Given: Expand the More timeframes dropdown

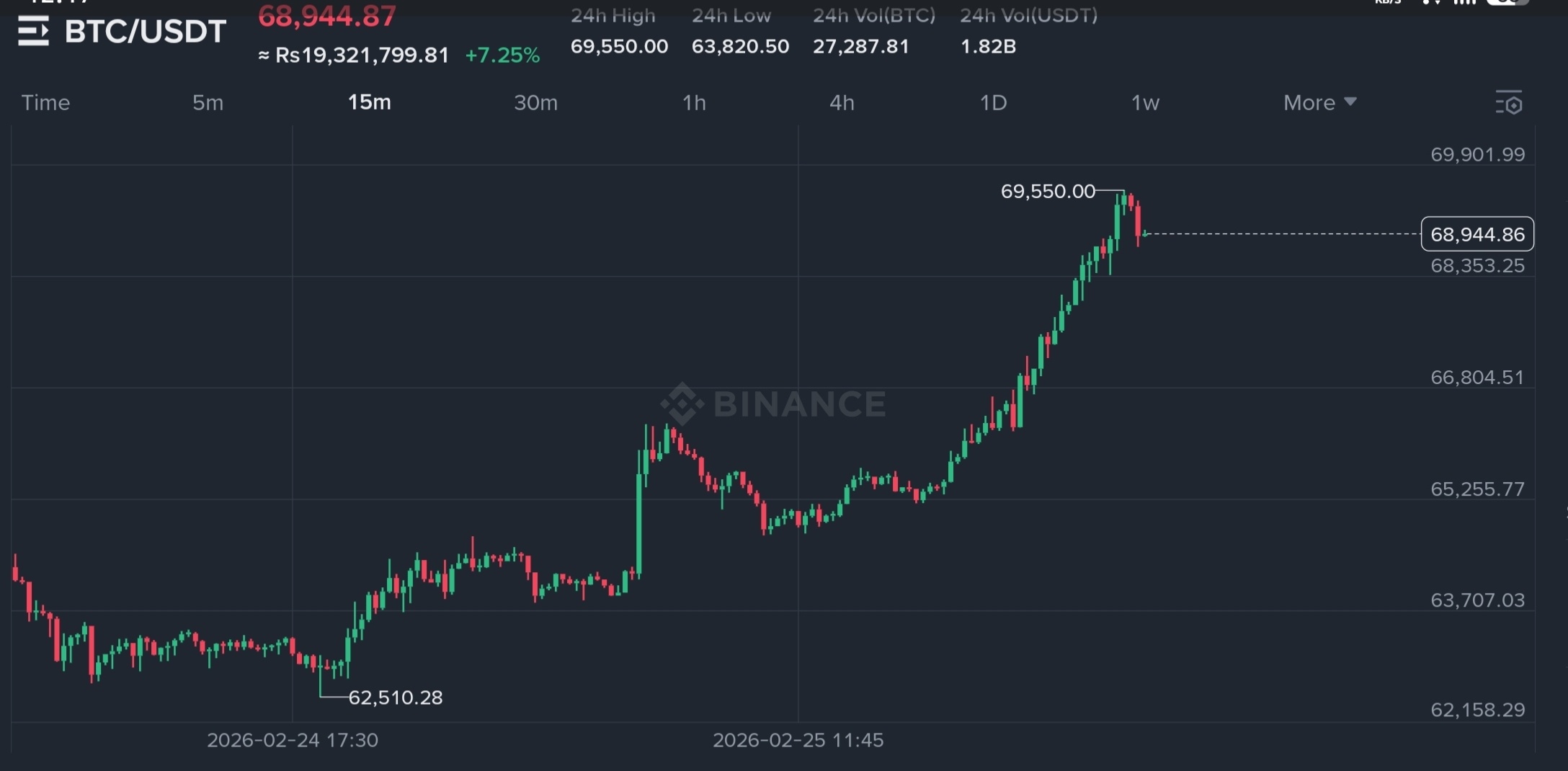Looking at the screenshot, I should pyautogui.click(x=1320, y=102).
